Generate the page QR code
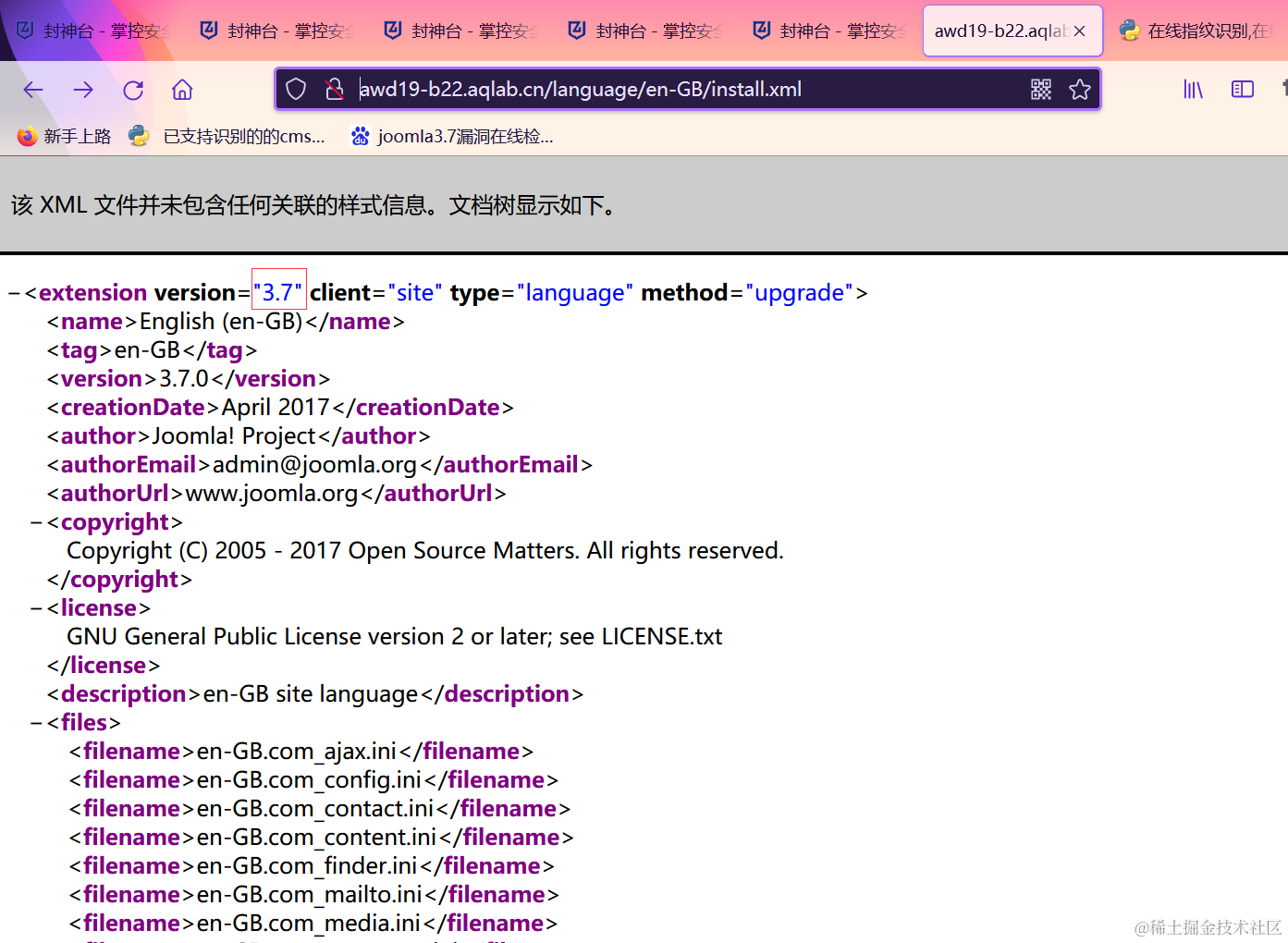This screenshot has width=1288, height=943. (x=1041, y=90)
